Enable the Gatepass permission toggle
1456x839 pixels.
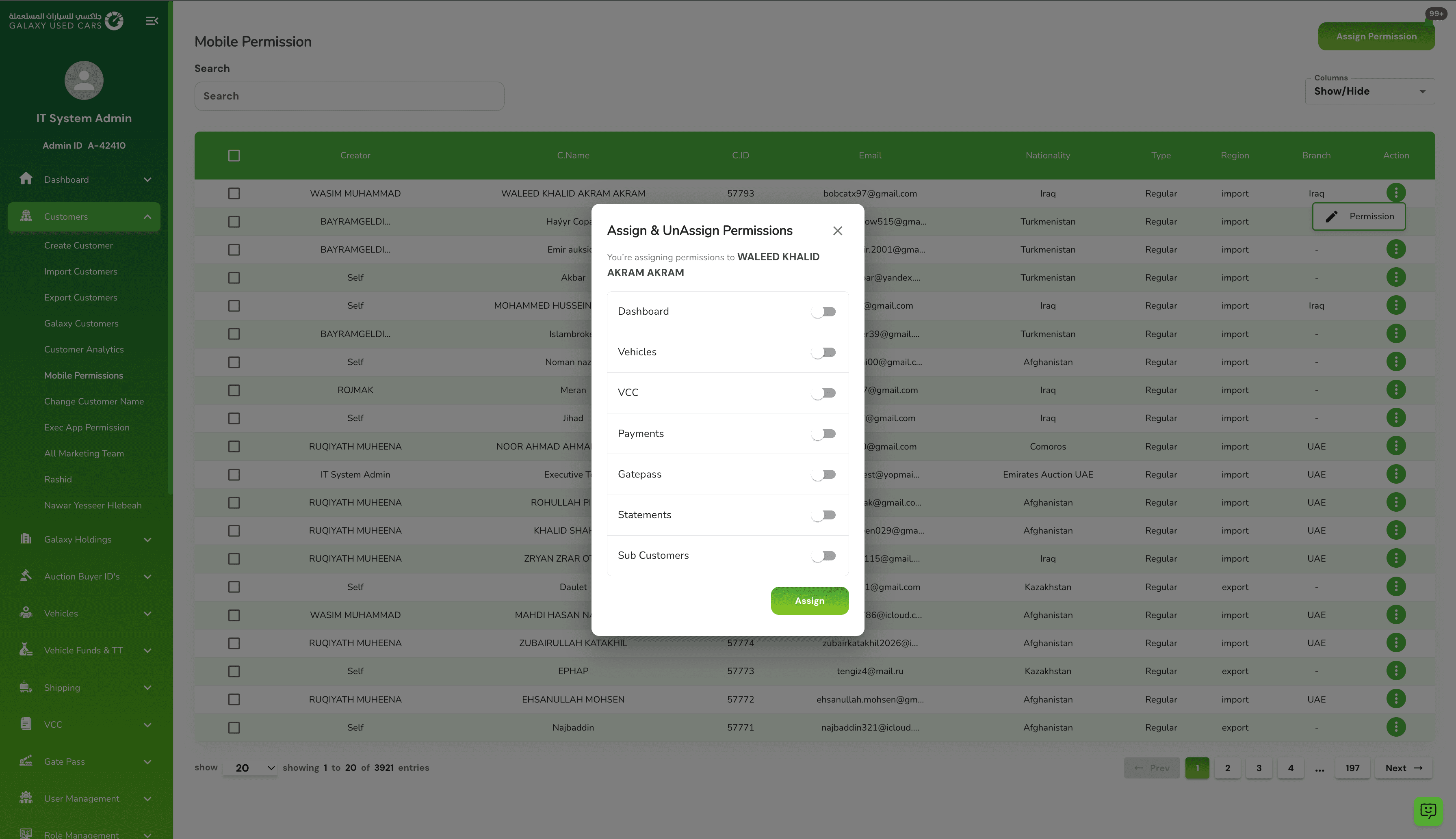824,474
